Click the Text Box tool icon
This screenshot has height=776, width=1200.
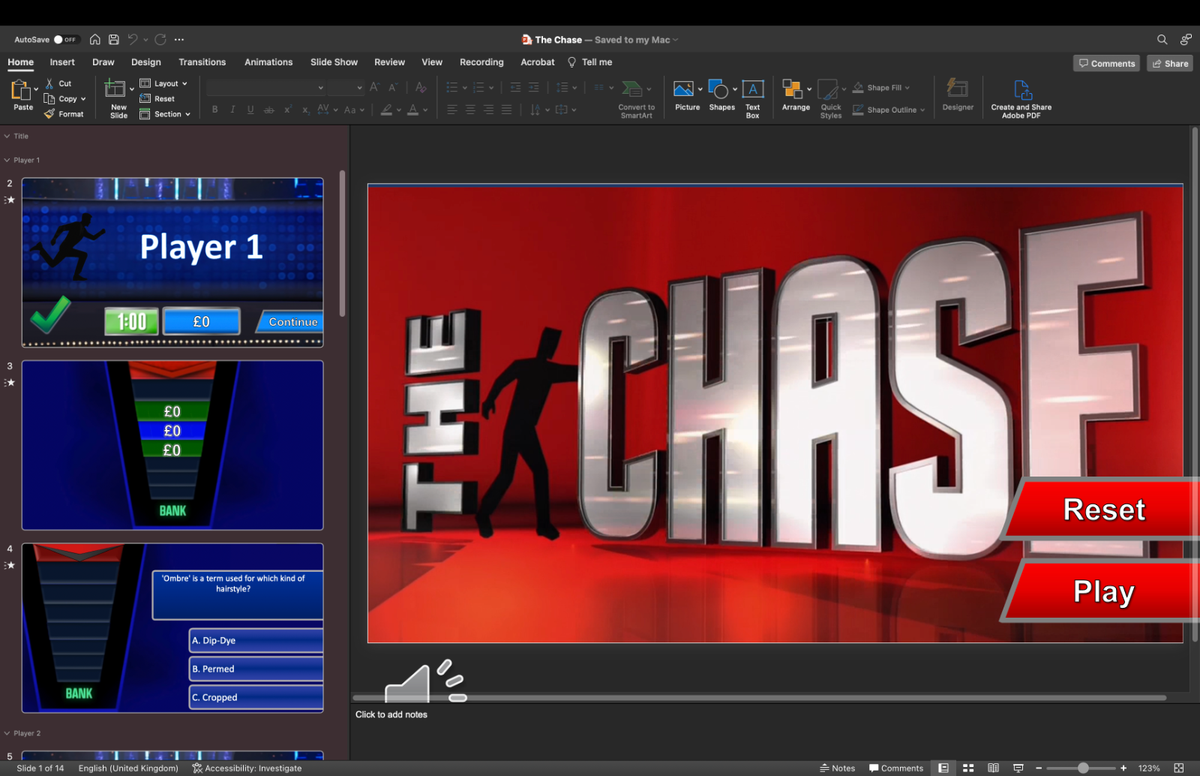(752, 89)
